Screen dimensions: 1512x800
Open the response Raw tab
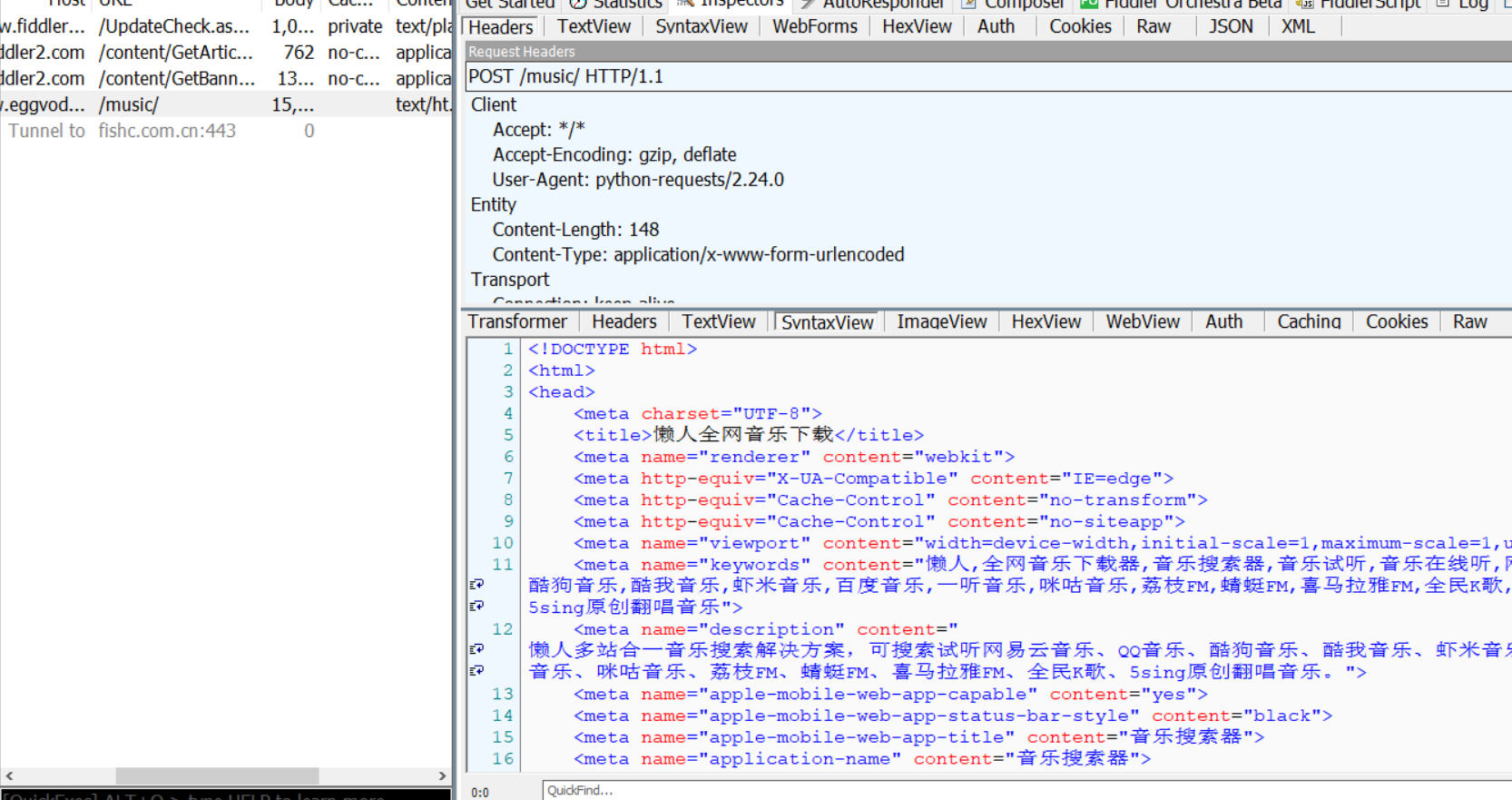coord(1469,321)
